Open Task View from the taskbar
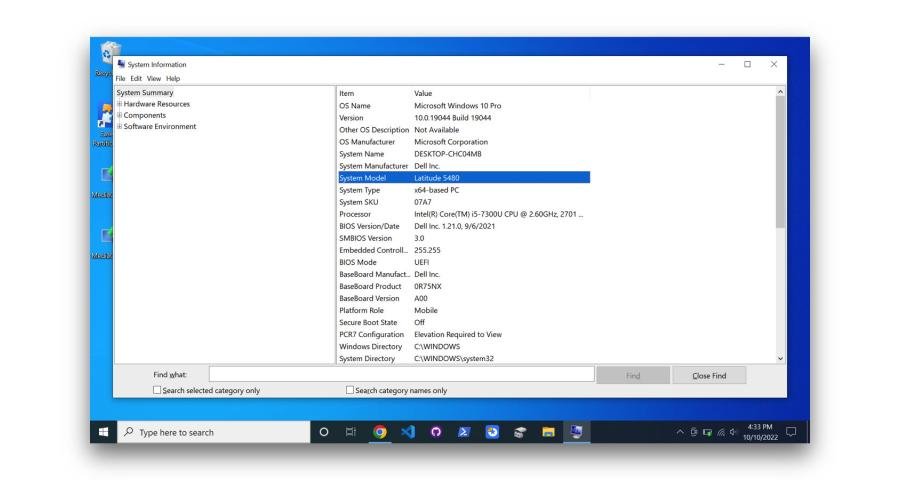 coord(351,432)
